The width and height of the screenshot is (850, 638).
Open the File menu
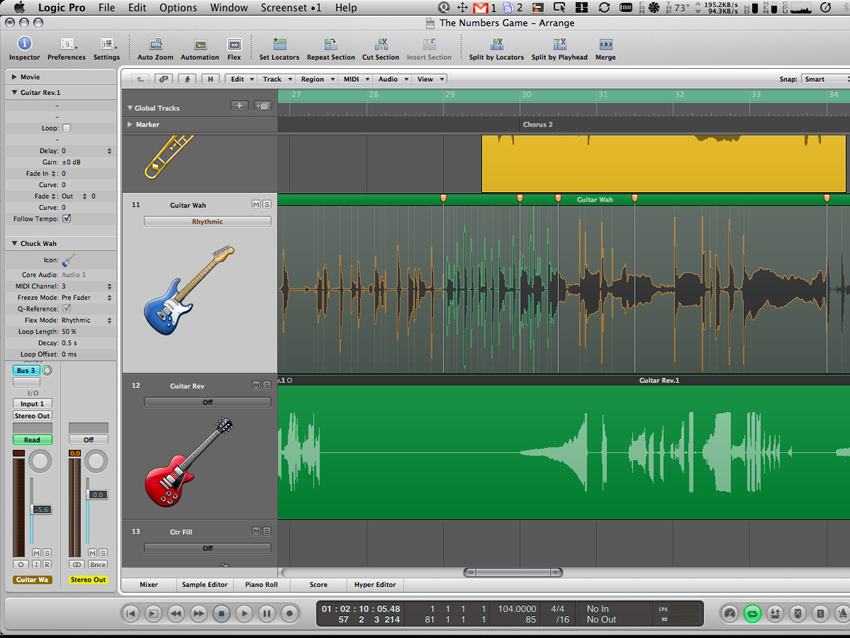106,8
